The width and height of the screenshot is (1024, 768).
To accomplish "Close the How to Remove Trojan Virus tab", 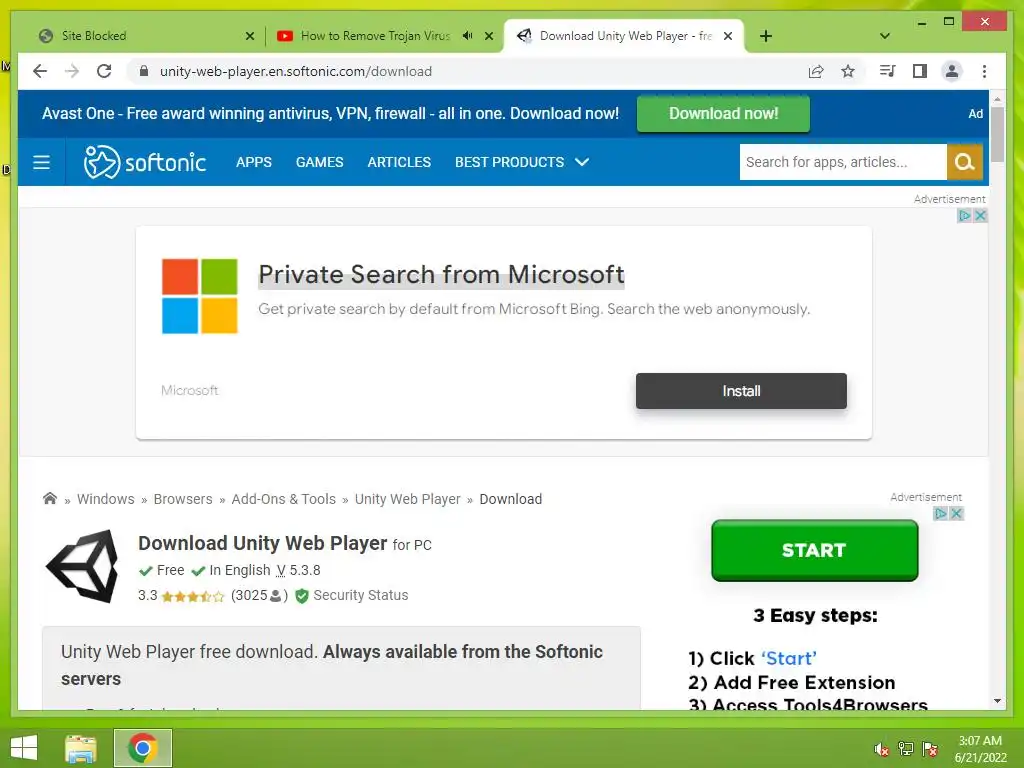I will (x=489, y=36).
